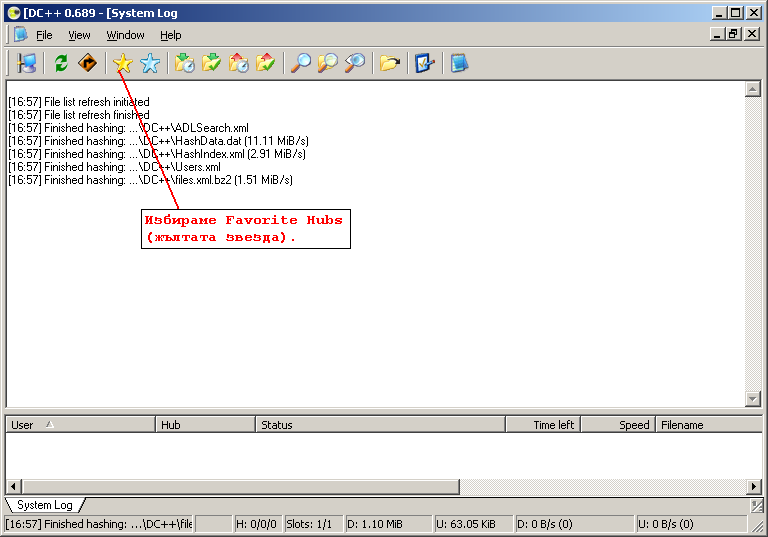This screenshot has height=537, width=768.
Task: Close the inner System Log child window
Action: (x=752, y=34)
